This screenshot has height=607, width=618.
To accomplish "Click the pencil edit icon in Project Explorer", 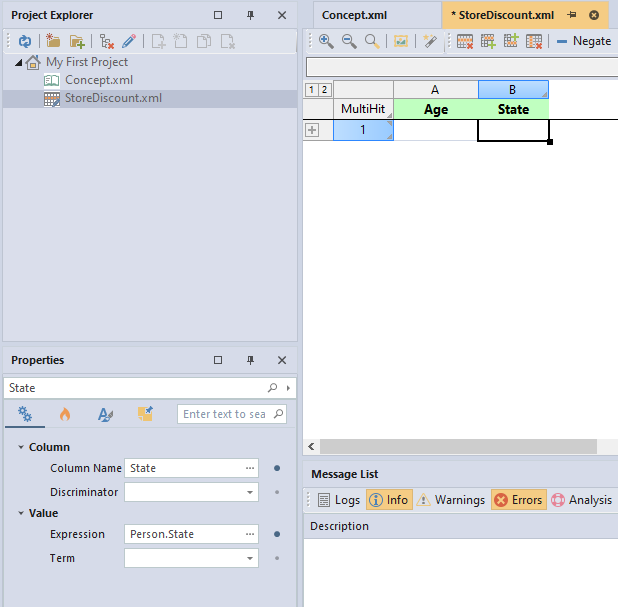I will [129, 41].
